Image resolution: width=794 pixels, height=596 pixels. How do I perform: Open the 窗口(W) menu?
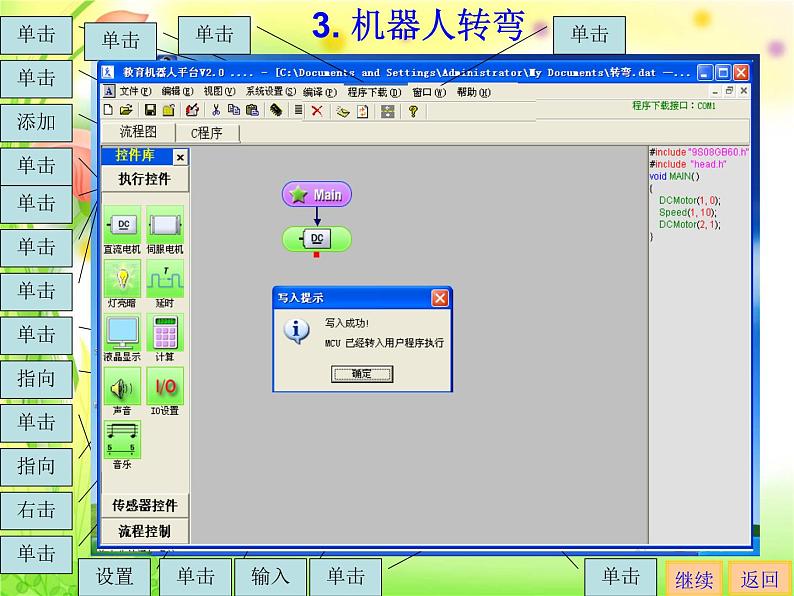tap(429, 92)
